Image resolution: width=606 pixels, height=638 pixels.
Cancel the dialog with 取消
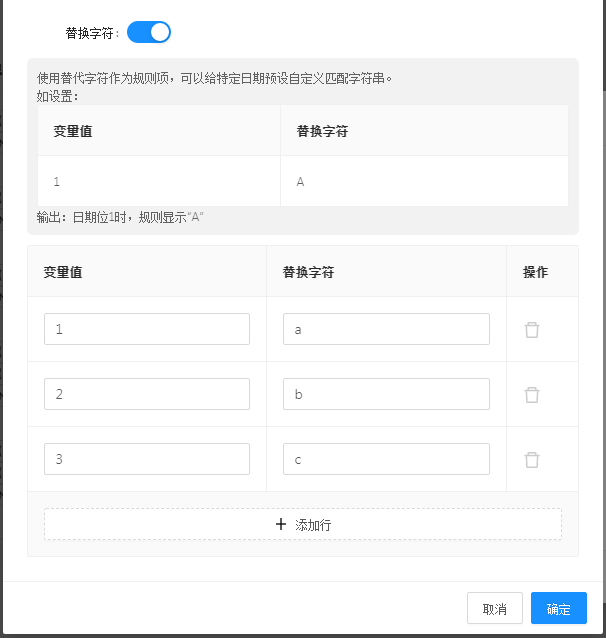(494, 608)
